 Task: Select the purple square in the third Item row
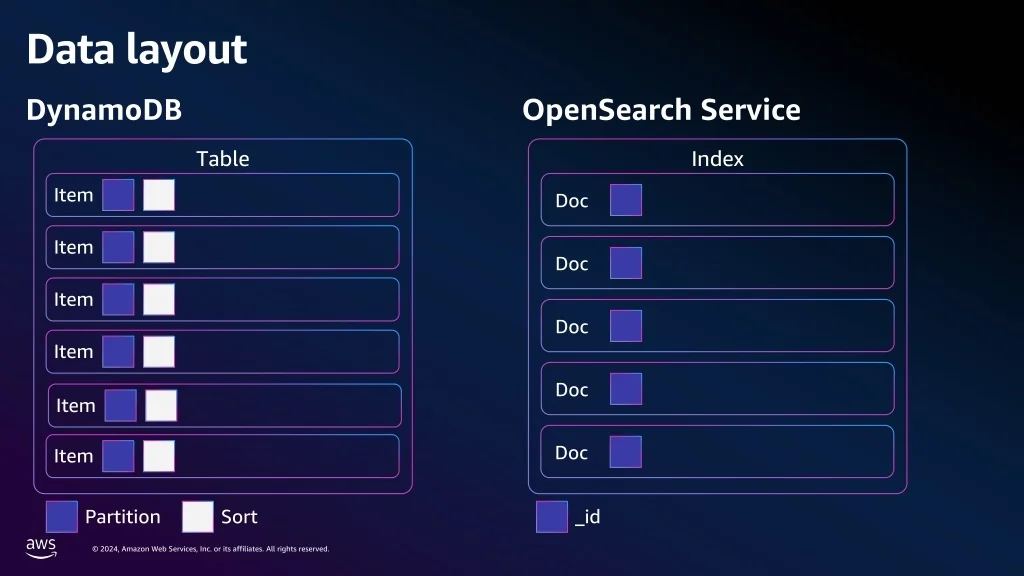(x=118, y=299)
